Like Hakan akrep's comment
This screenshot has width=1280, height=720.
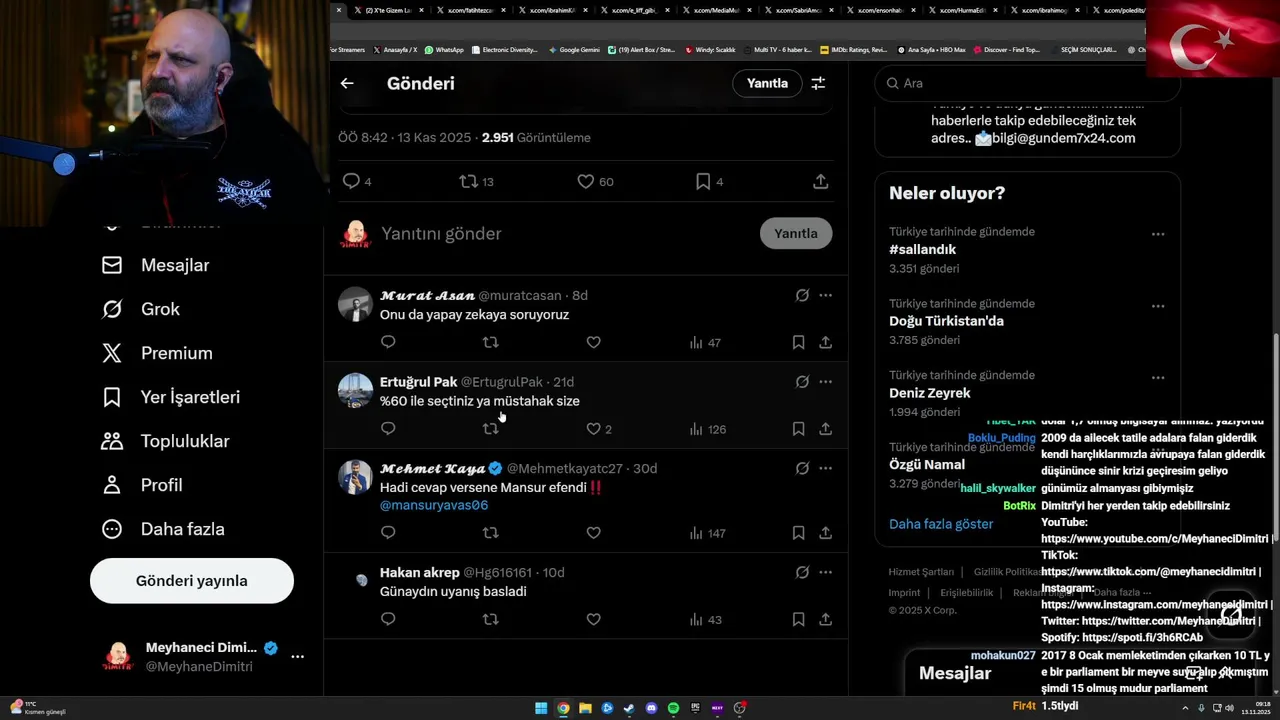pyautogui.click(x=593, y=619)
